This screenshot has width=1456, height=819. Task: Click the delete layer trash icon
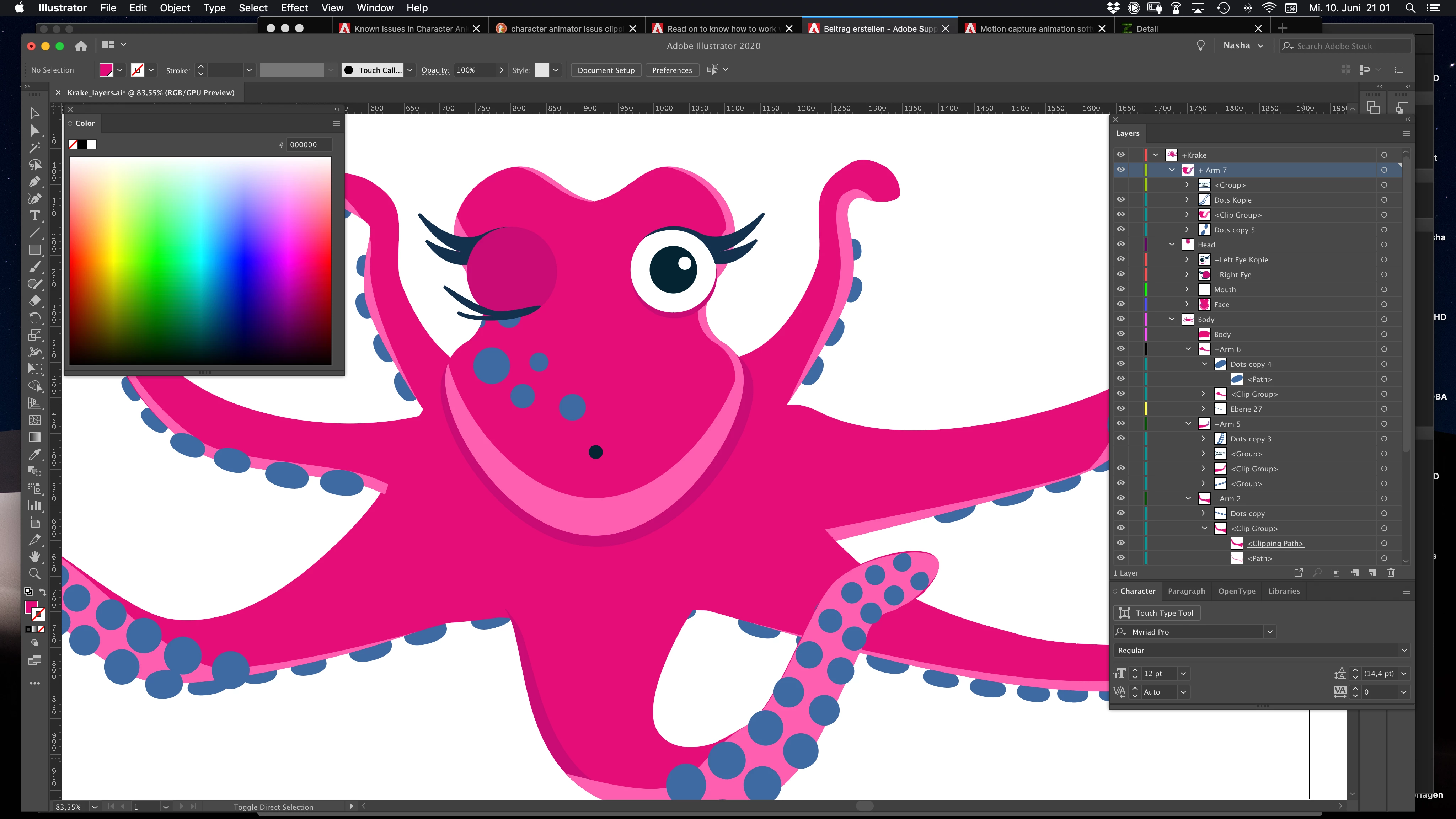[1391, 573]
